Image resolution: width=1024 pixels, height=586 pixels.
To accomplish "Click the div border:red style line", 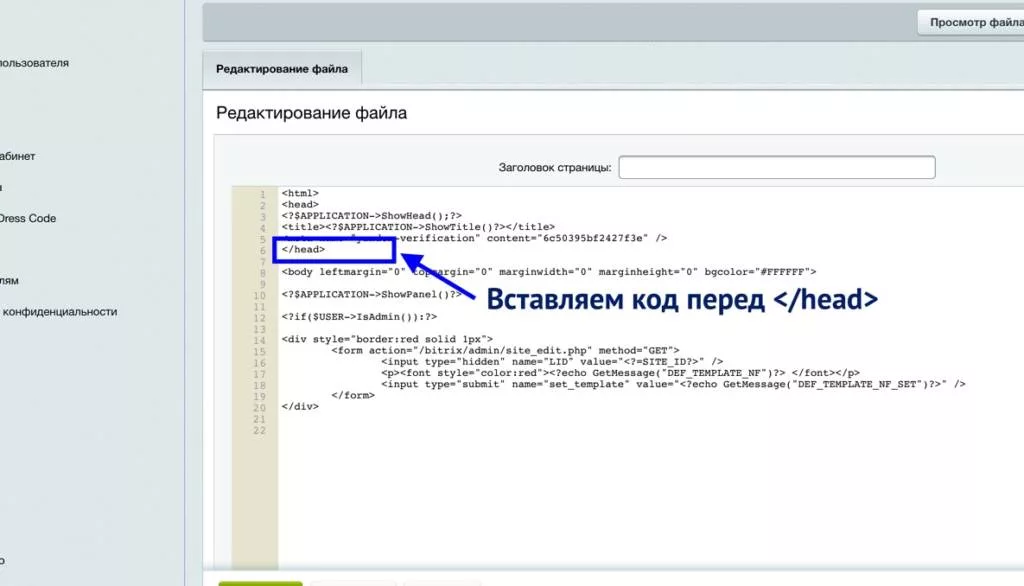I will 387,339.
